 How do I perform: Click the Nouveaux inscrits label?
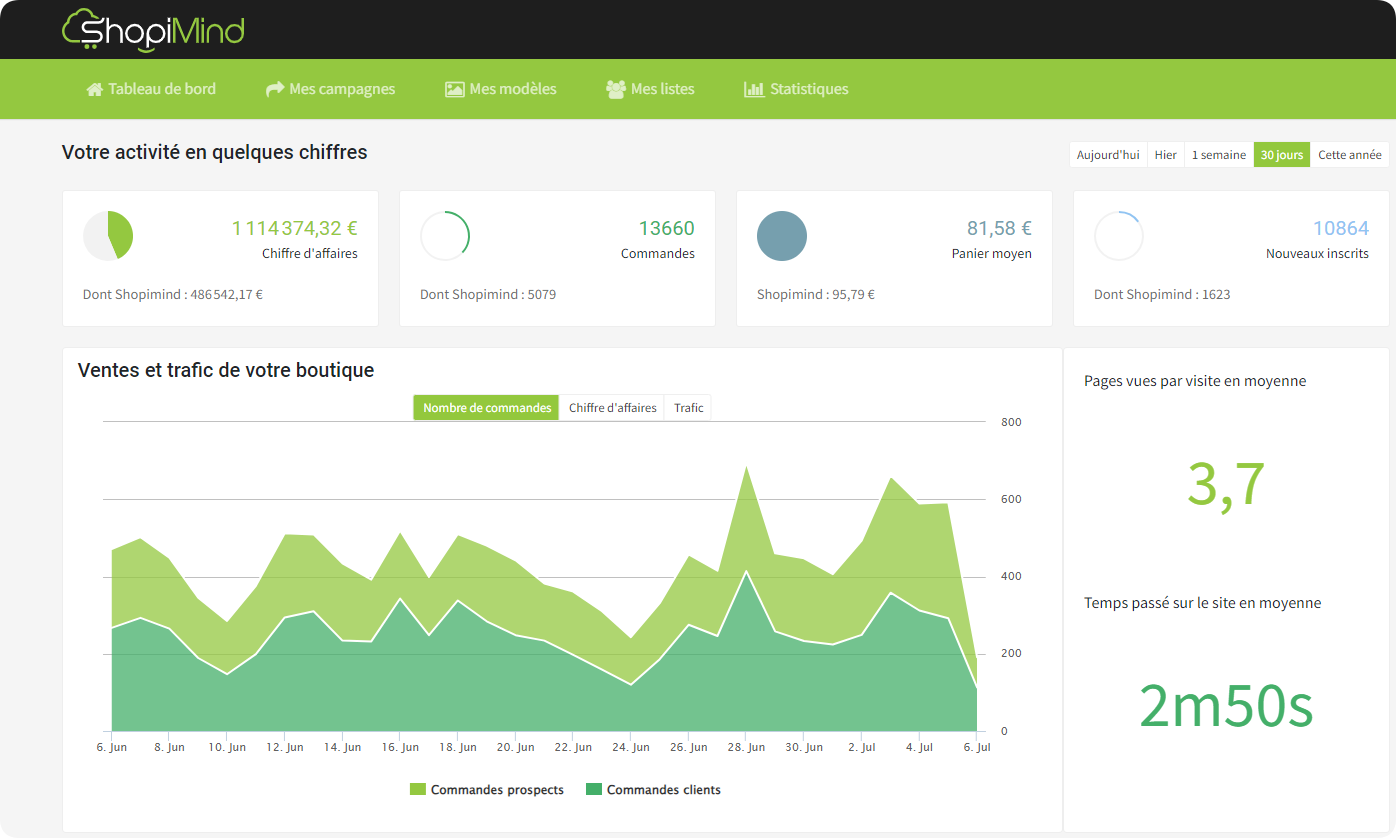pyautogui.click(x=1317, y=254)
